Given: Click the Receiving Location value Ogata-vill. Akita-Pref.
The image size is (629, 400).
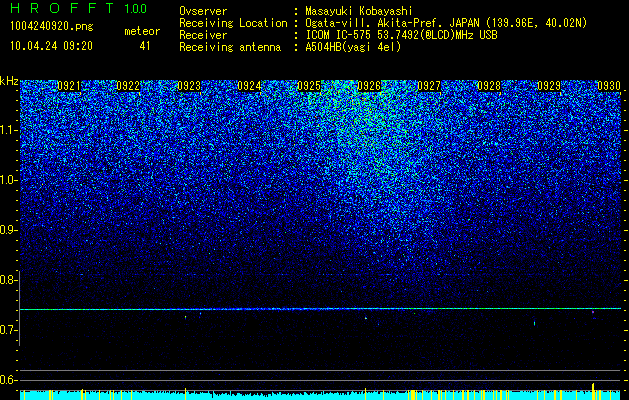Looking at the screenshot, I should 372,23.
